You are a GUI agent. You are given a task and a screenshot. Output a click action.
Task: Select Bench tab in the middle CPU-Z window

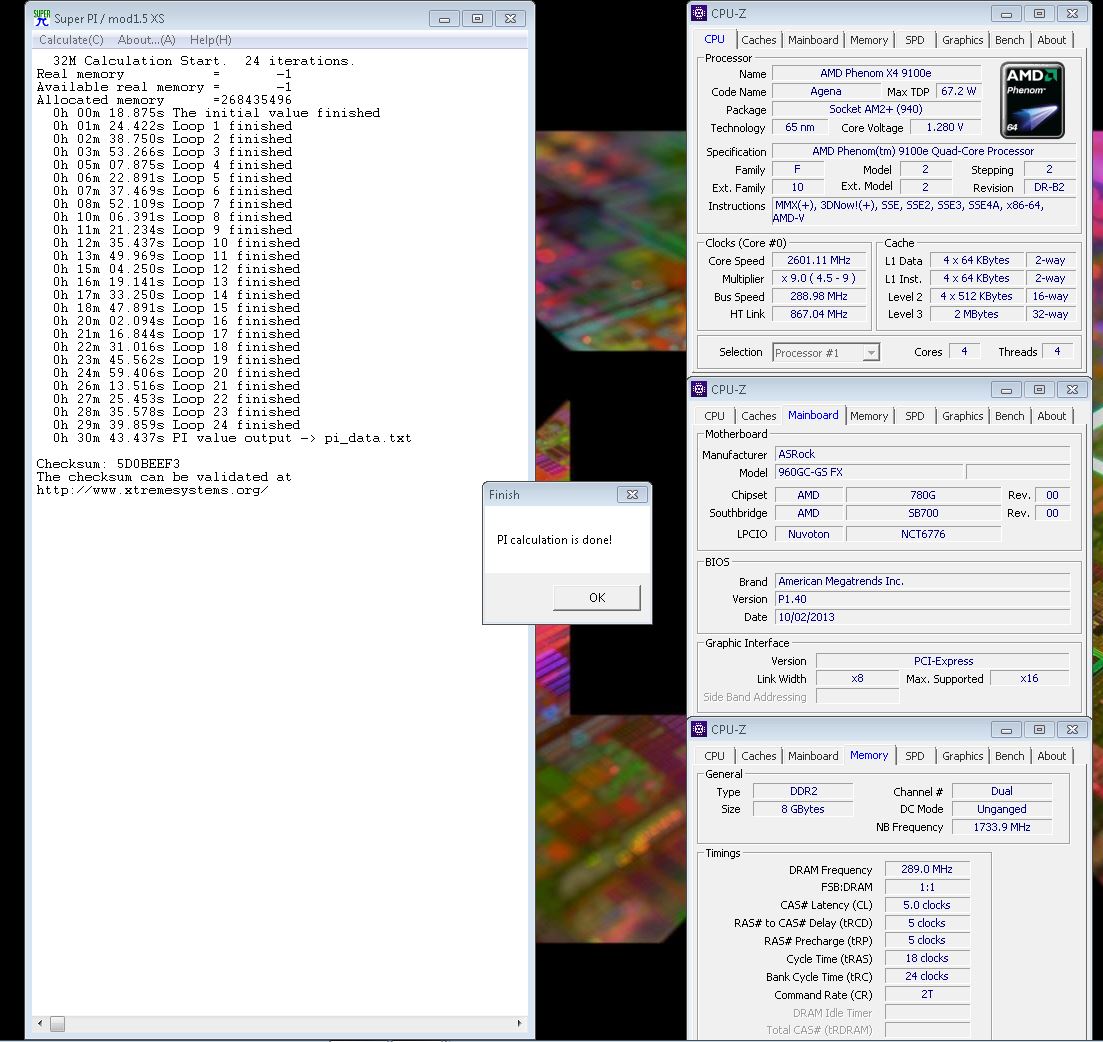coord(1009,416)
